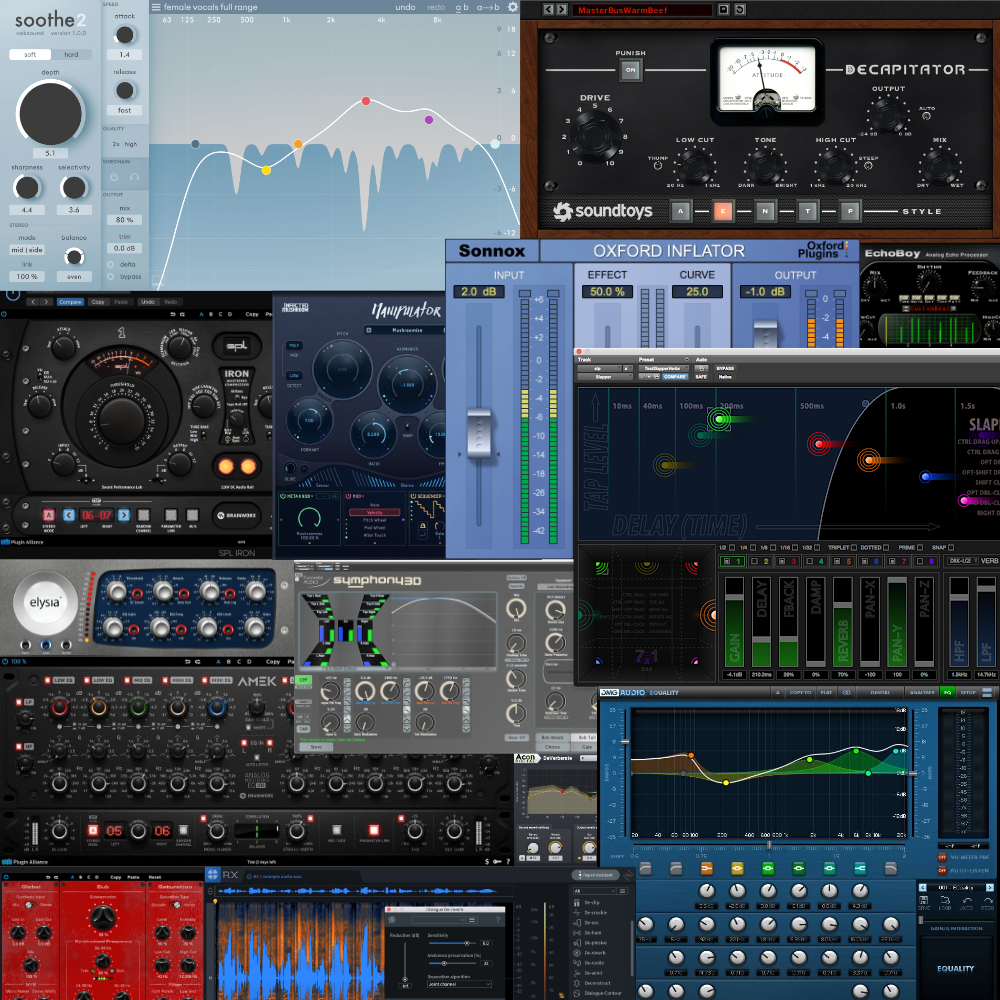This screenshot has width=1000, height=1000.
Task: Toggle the PUNISH switch on Decapitator
Action: coord(630,69)
